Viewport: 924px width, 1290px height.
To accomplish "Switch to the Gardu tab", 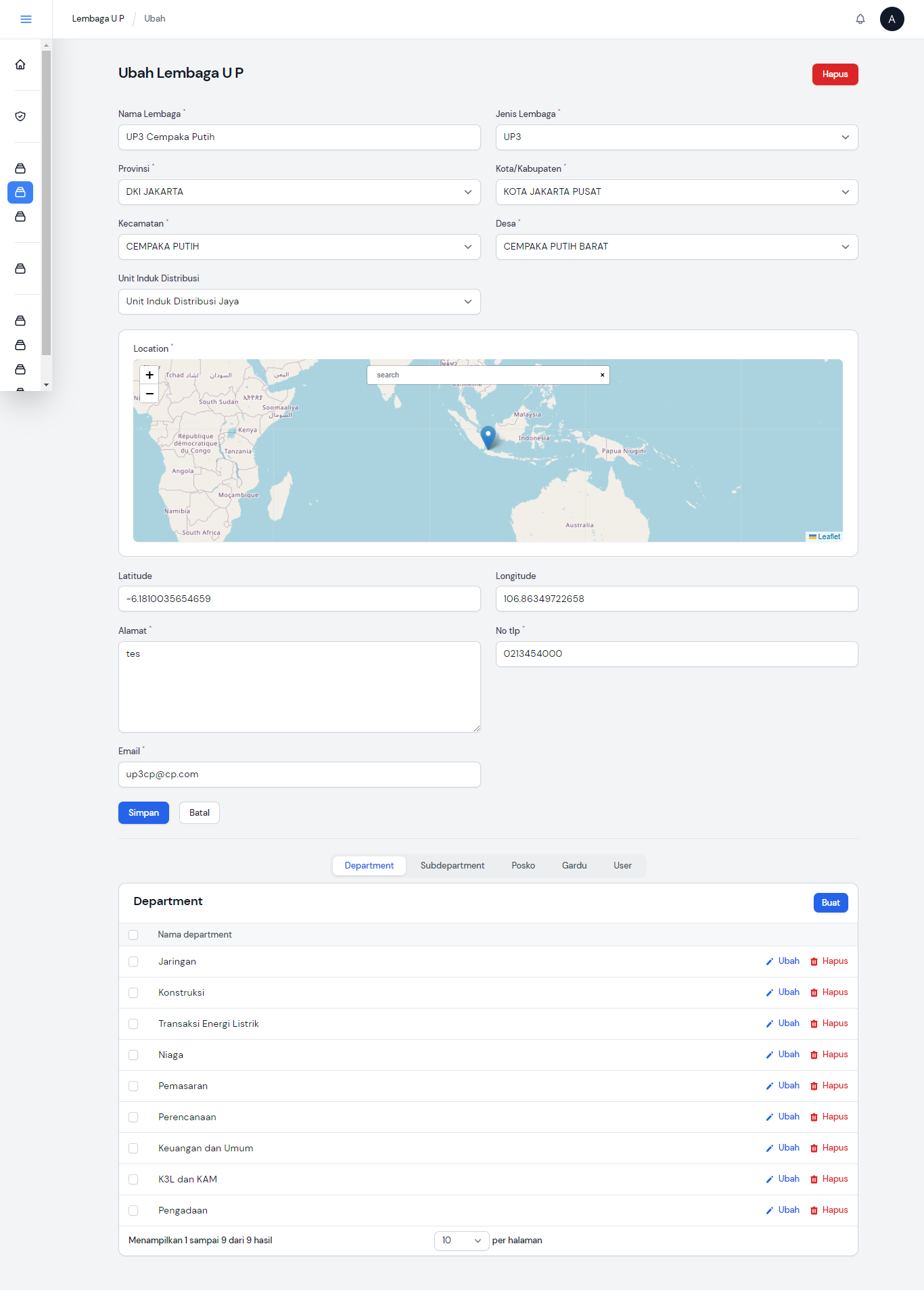I will (x=574, y=865).
